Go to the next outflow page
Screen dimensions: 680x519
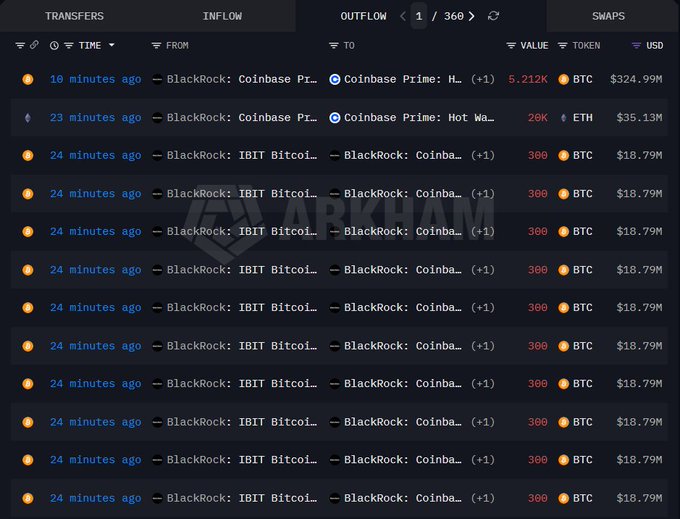(472, 16)
